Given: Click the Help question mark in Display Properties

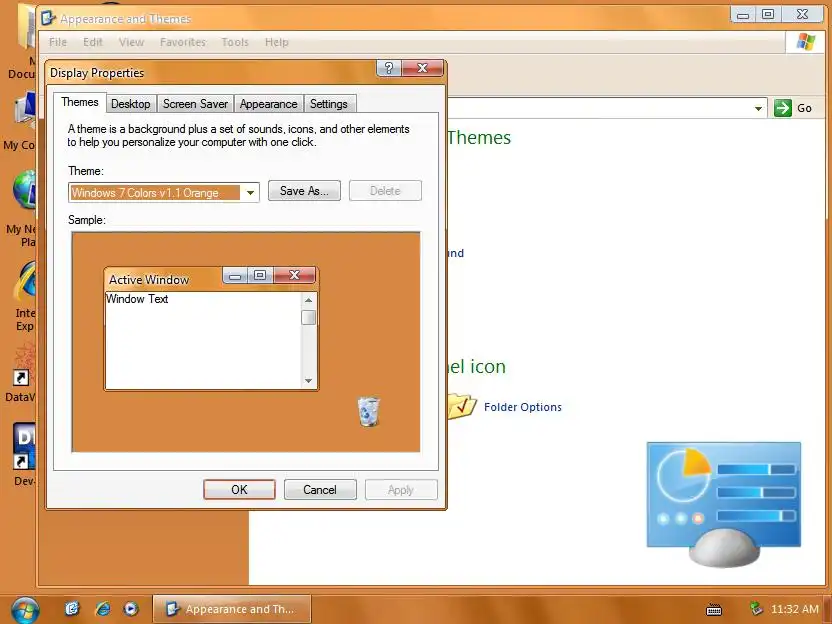Looking at the screenshot, I should (389, 68).
